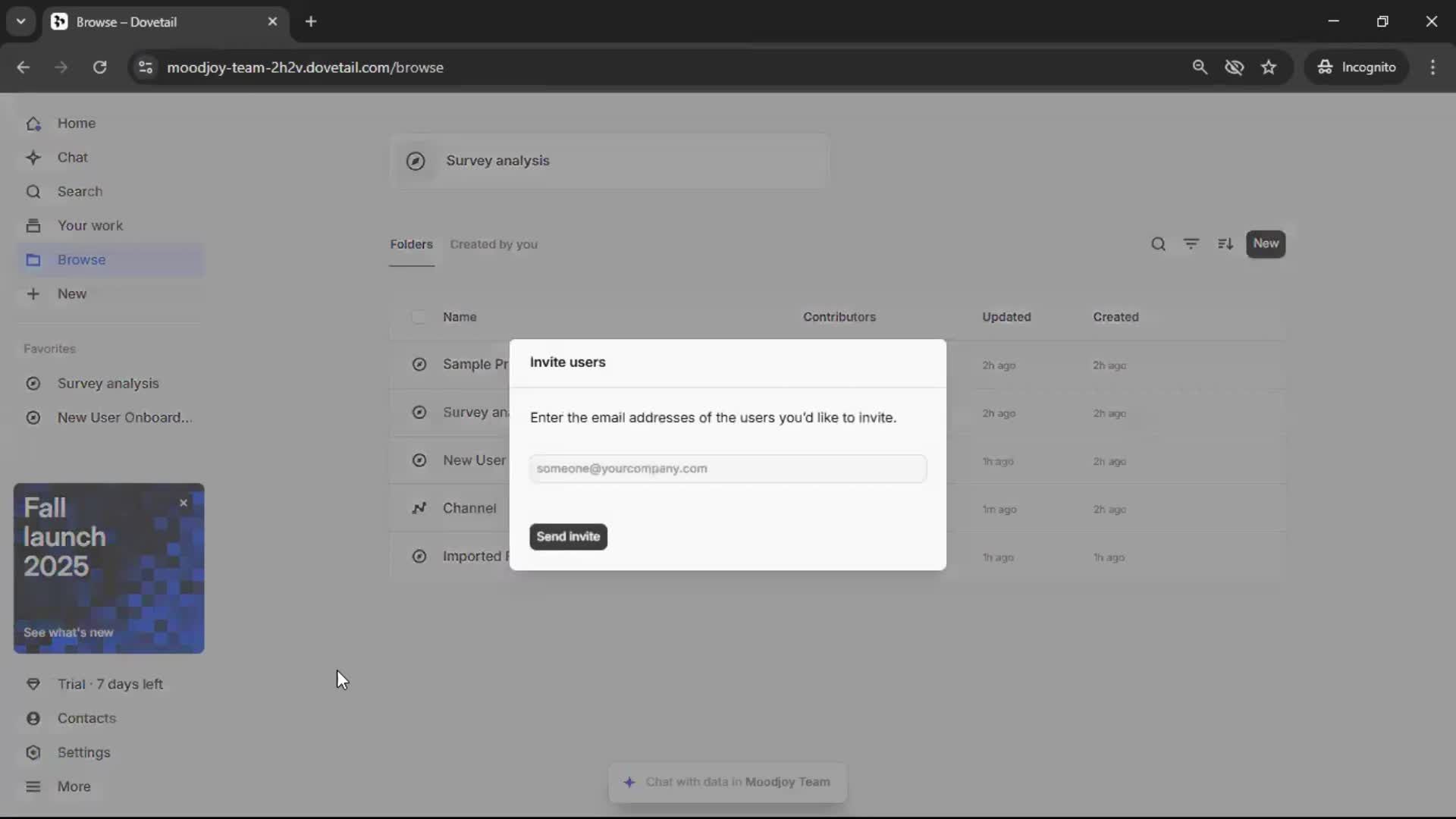The height and width of the screenshot is (819, 1456).
Task: Click the browser's third-party cookies eye icon
Action: click(x=1234, y=67)
